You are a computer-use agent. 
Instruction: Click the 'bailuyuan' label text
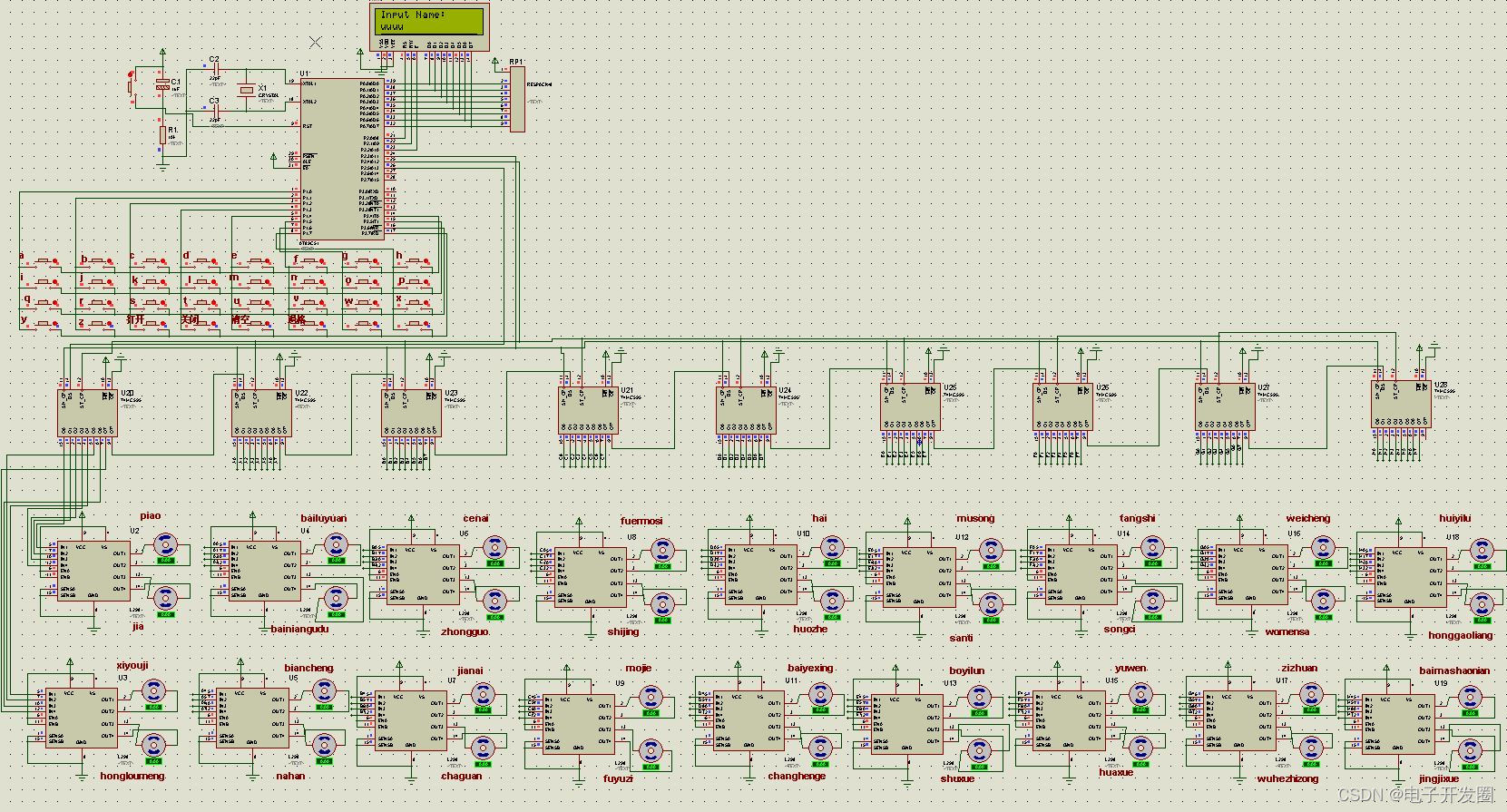pos(324,519)
